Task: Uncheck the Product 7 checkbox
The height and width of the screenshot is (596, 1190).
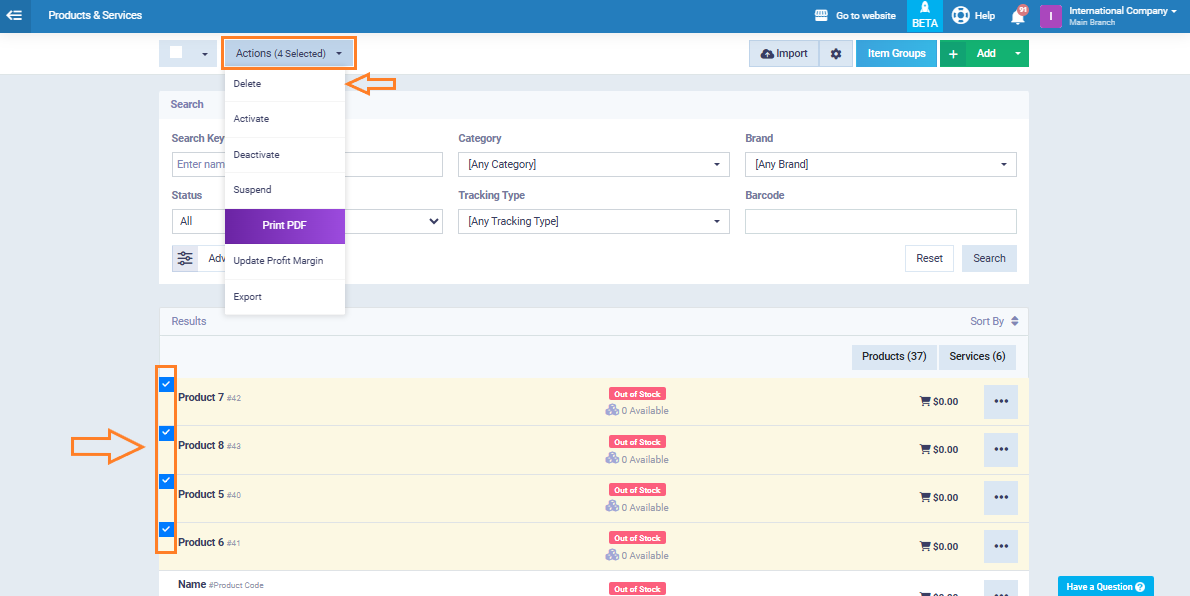Action: point(167,384)
